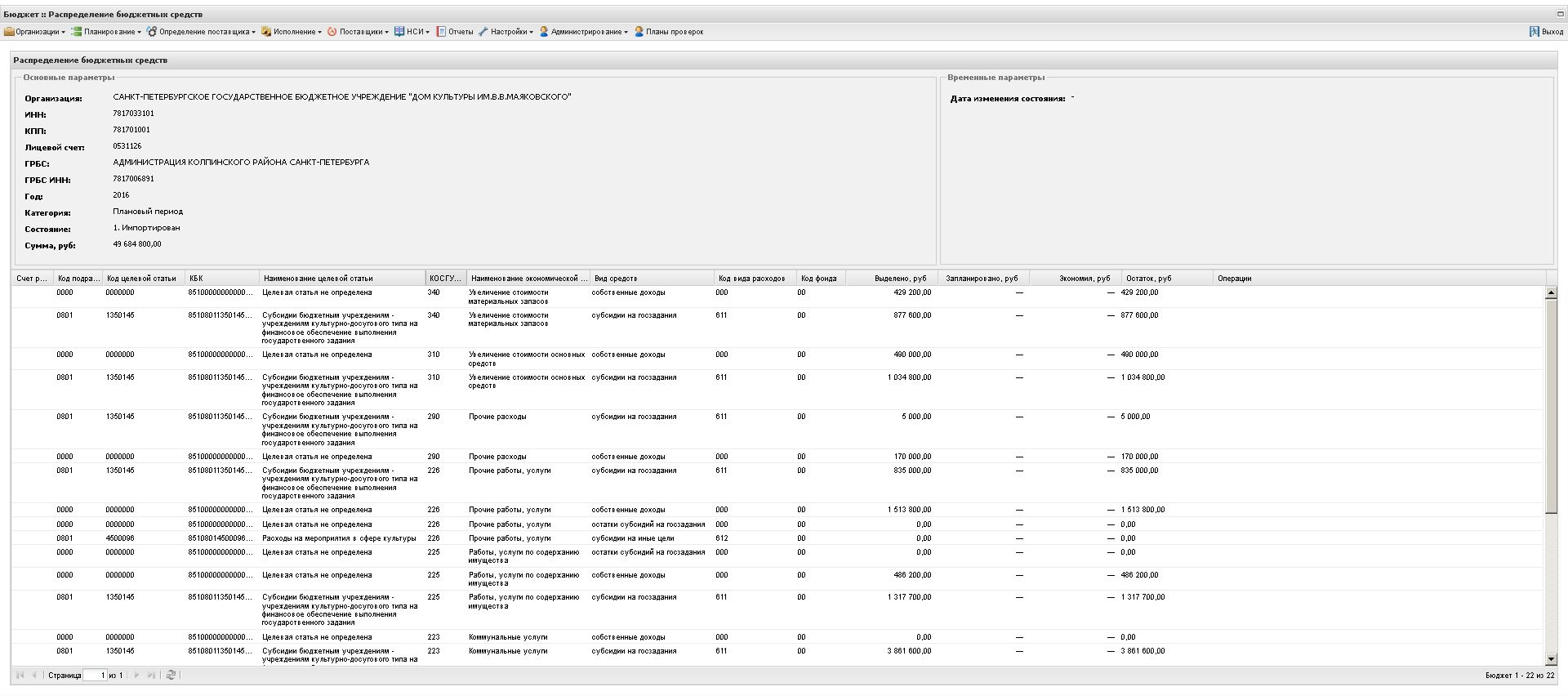Expand the Настройки dropdown menu
The height and width of the screenshot is (696, 1568).
(506, 32)
